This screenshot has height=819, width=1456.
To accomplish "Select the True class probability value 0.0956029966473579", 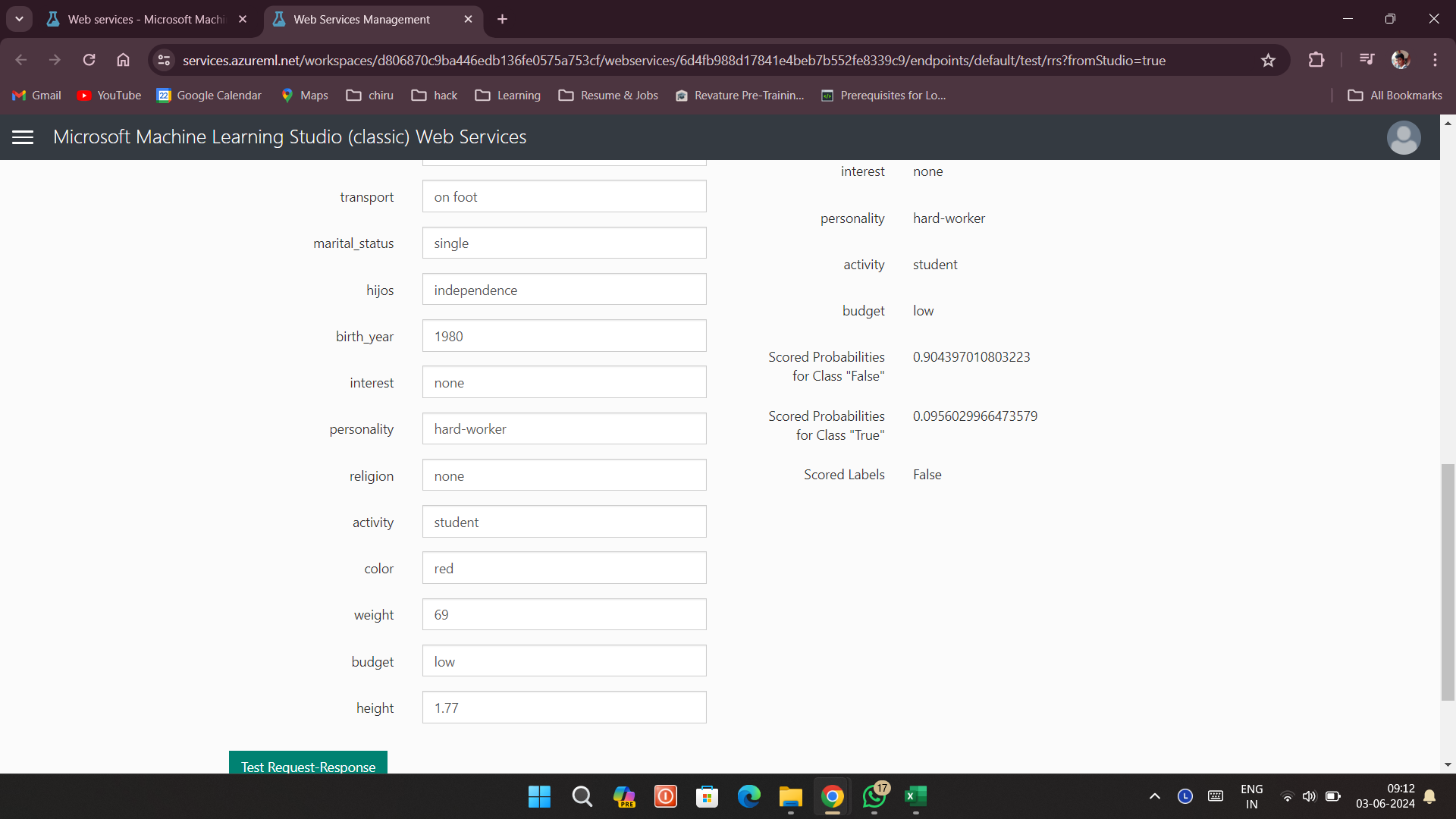I will 974,416.
